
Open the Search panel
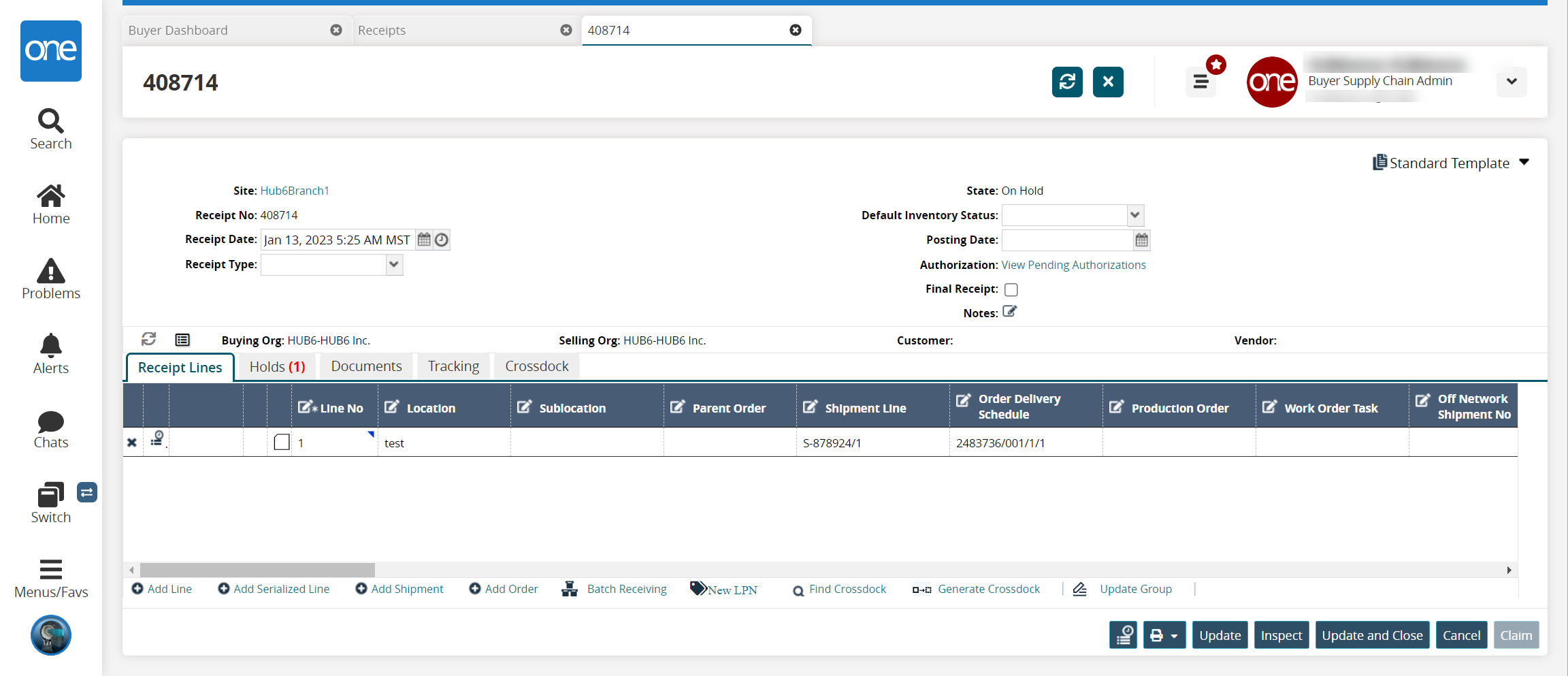51,129
